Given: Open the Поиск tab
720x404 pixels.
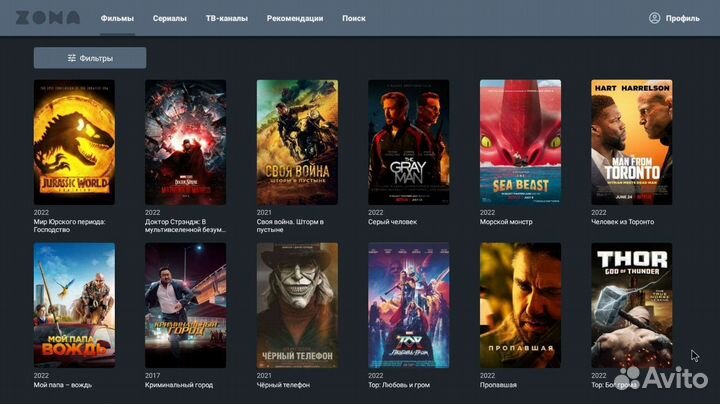Looking at the screenshot, I should 354,18.
